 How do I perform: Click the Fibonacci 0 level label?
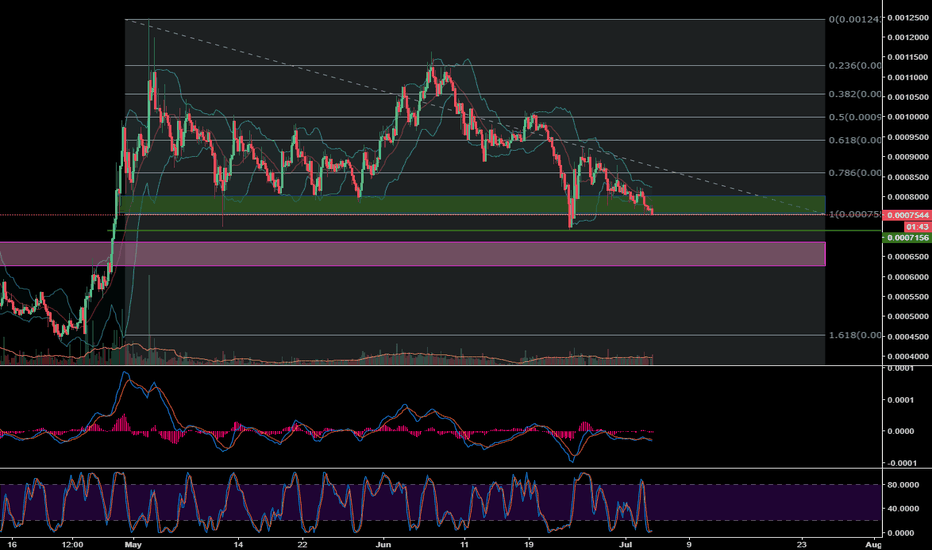coord(855,20)
